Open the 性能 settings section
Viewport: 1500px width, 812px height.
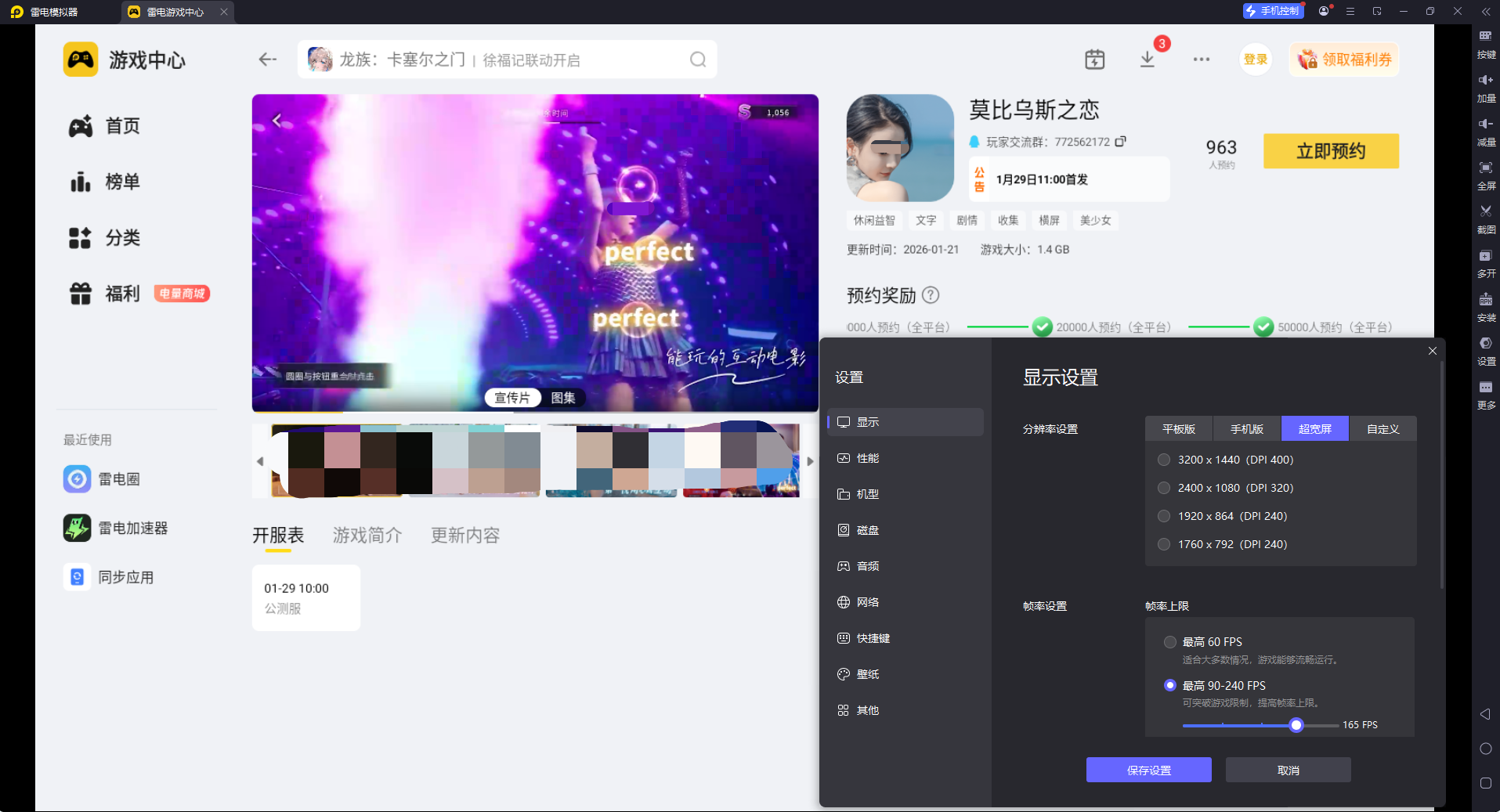pyautogui.click(x=867, y=458)
